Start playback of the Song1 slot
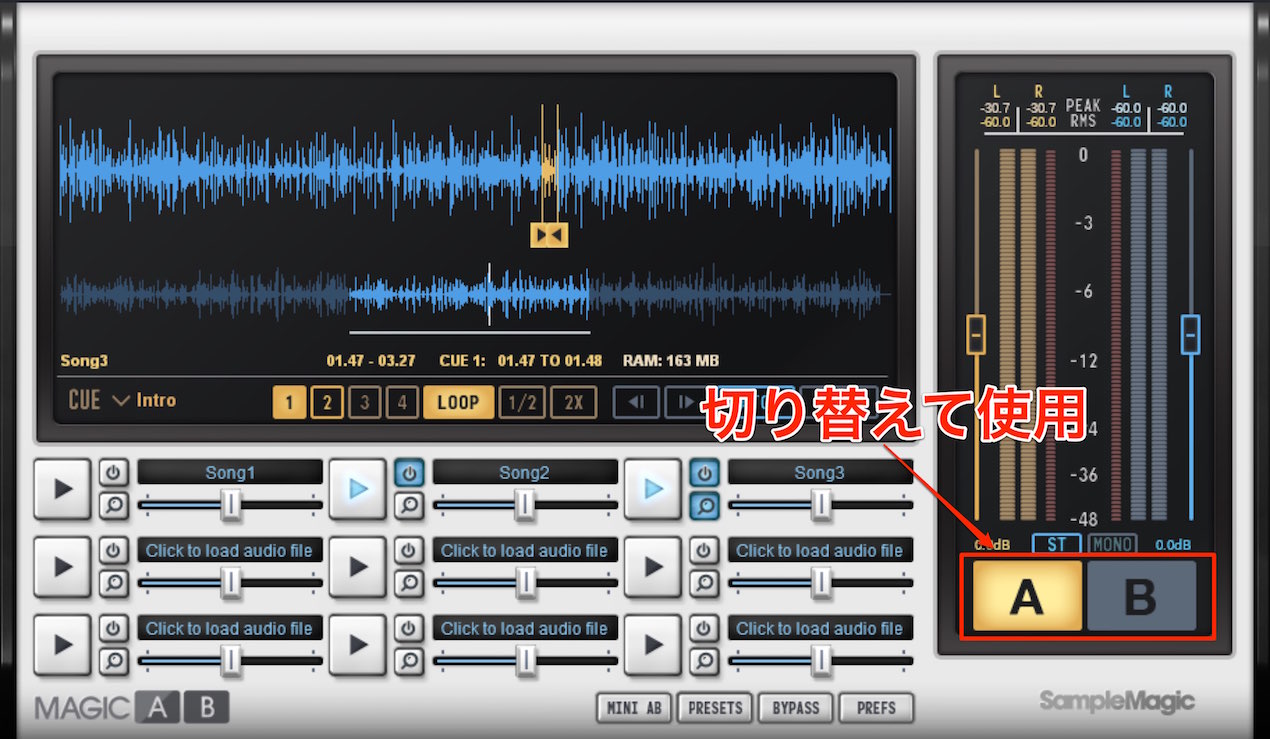Viewport: 1270px width, 739px height. 63,489
